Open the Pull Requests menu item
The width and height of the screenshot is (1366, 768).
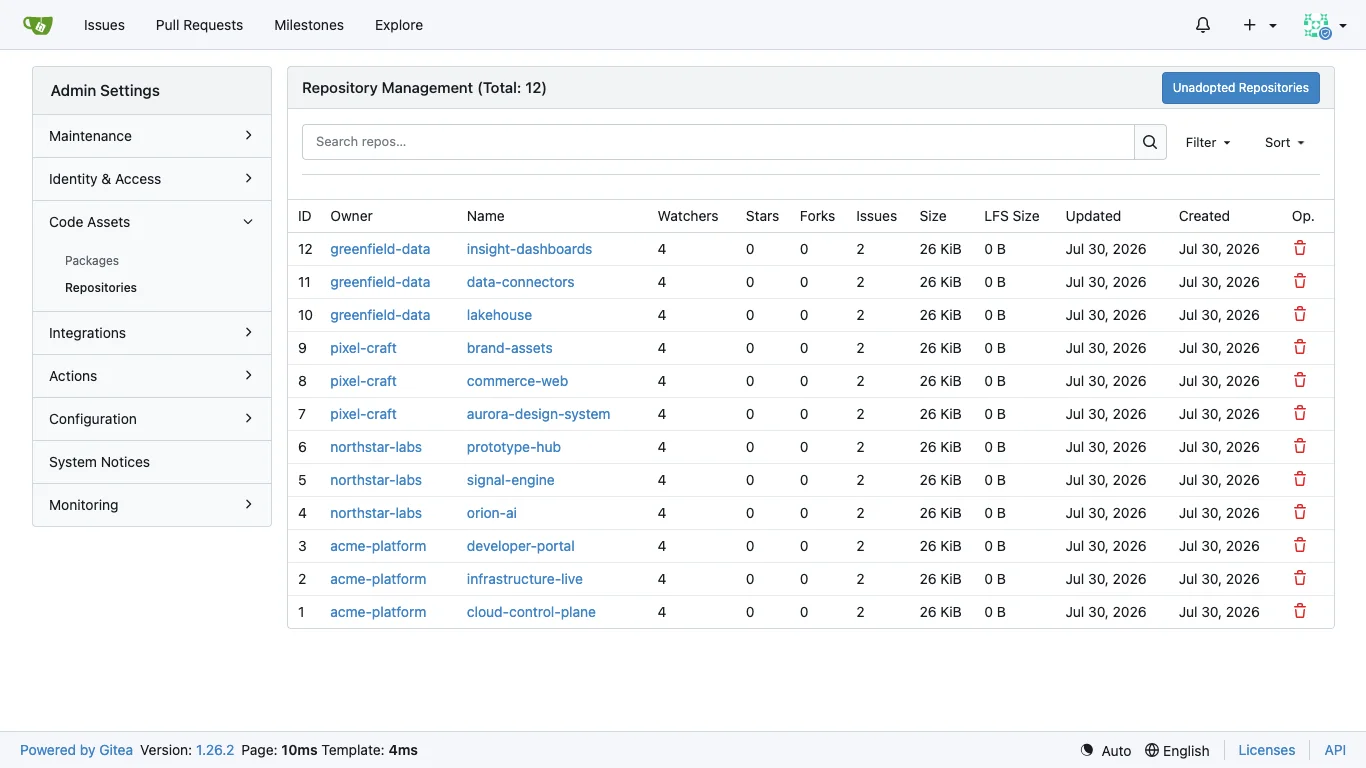pyautogui.click(x=199, y=25)
